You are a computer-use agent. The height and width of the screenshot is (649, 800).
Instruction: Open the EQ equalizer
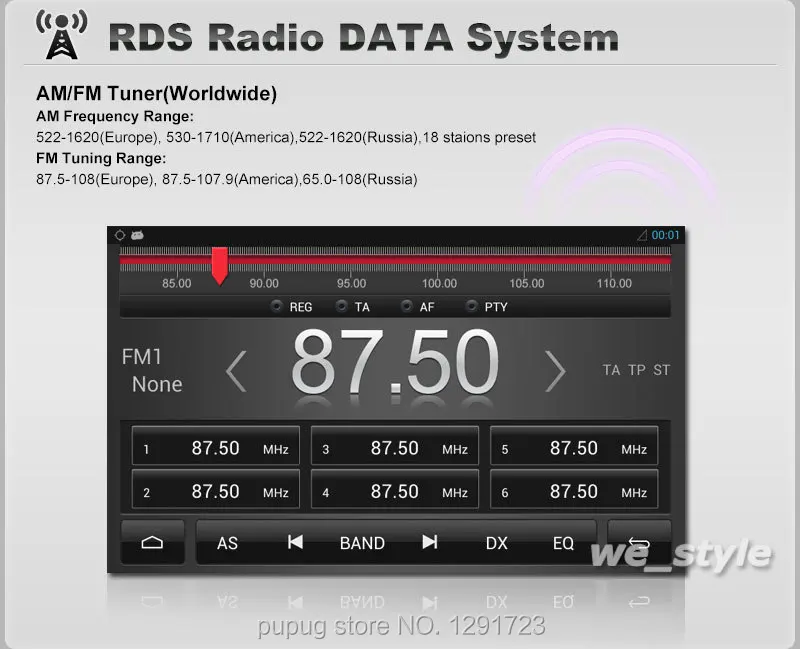563,543
